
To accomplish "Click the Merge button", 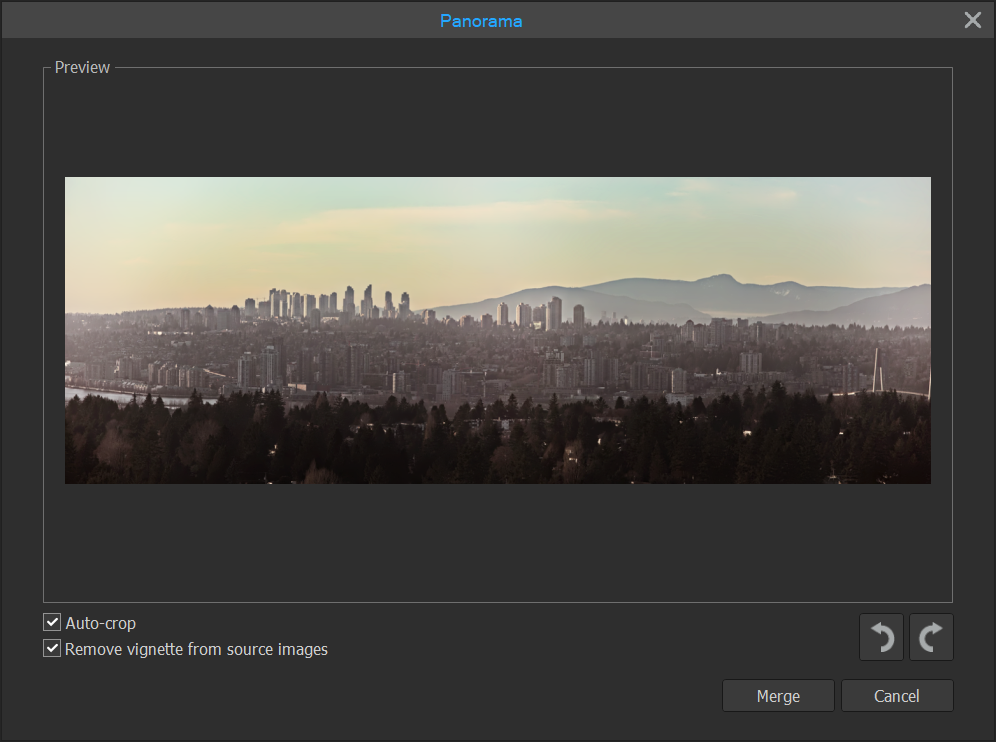I will [x=778, y=696].
